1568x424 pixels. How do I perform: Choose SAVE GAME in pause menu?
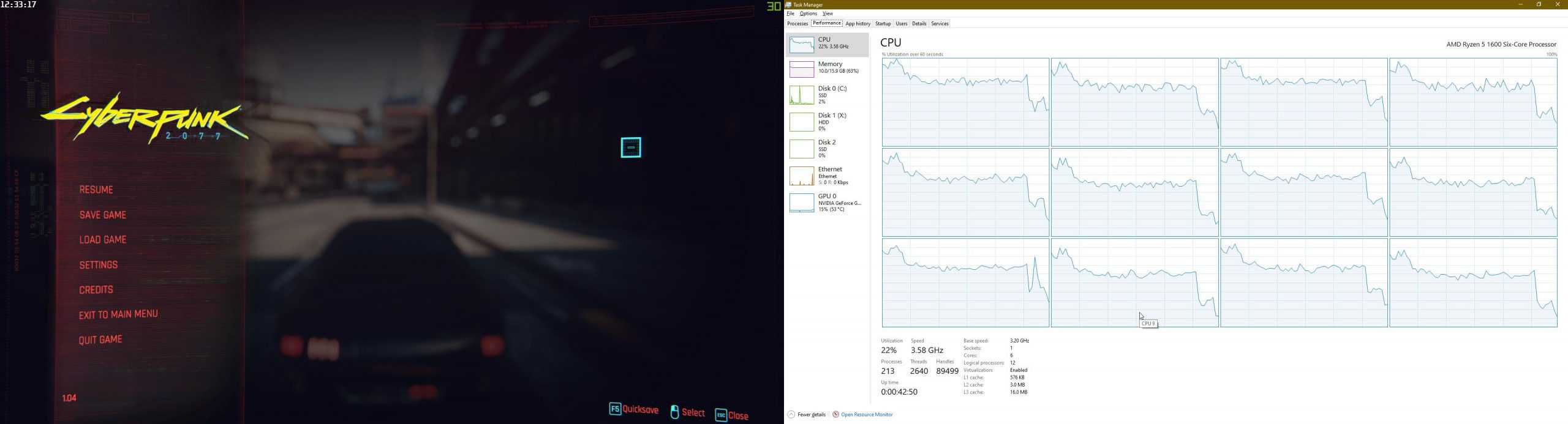tap(103, 215)
